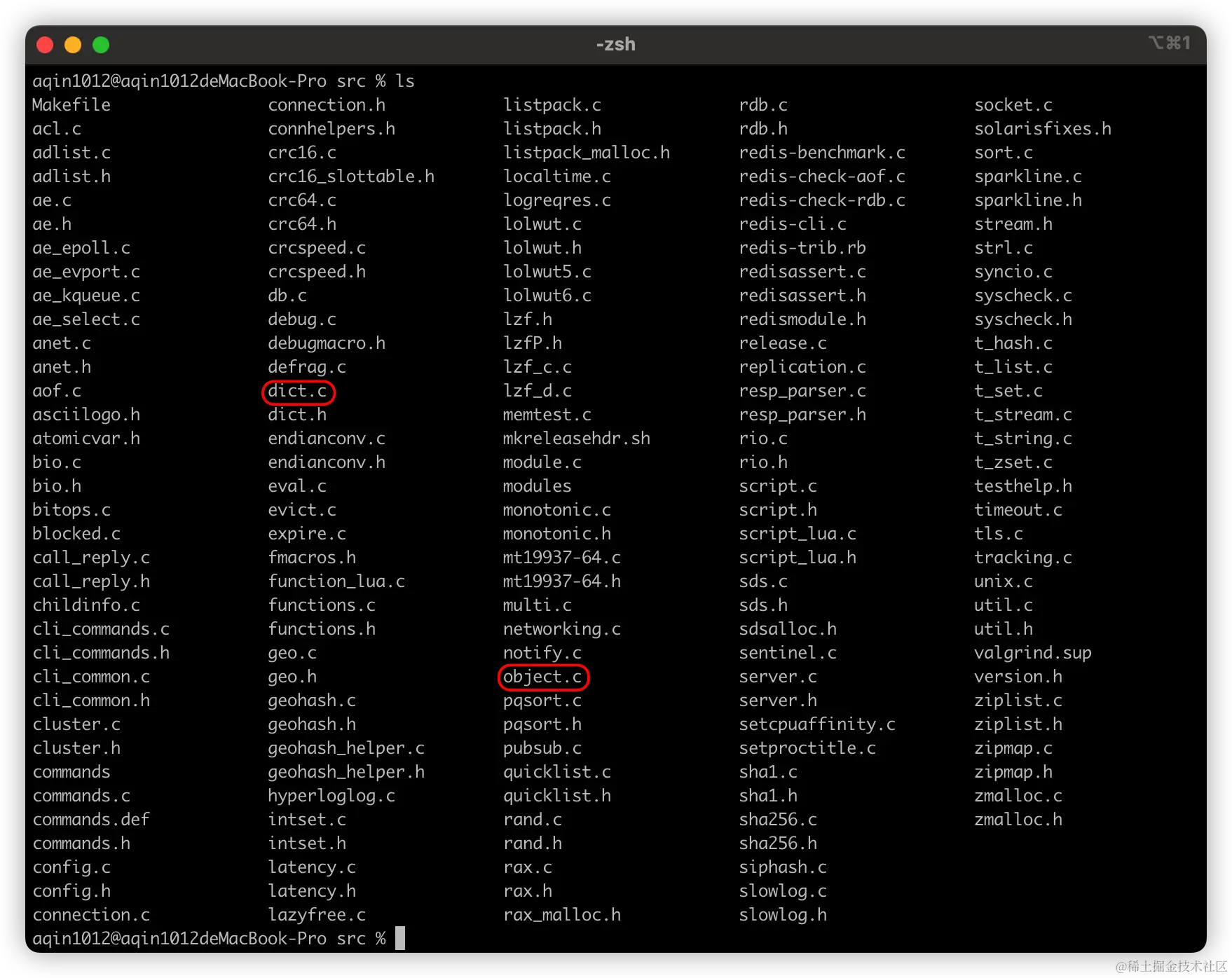The image size is (1232, 978).
Task: Click on call_reply.h
Action: (x=91, y=581)
